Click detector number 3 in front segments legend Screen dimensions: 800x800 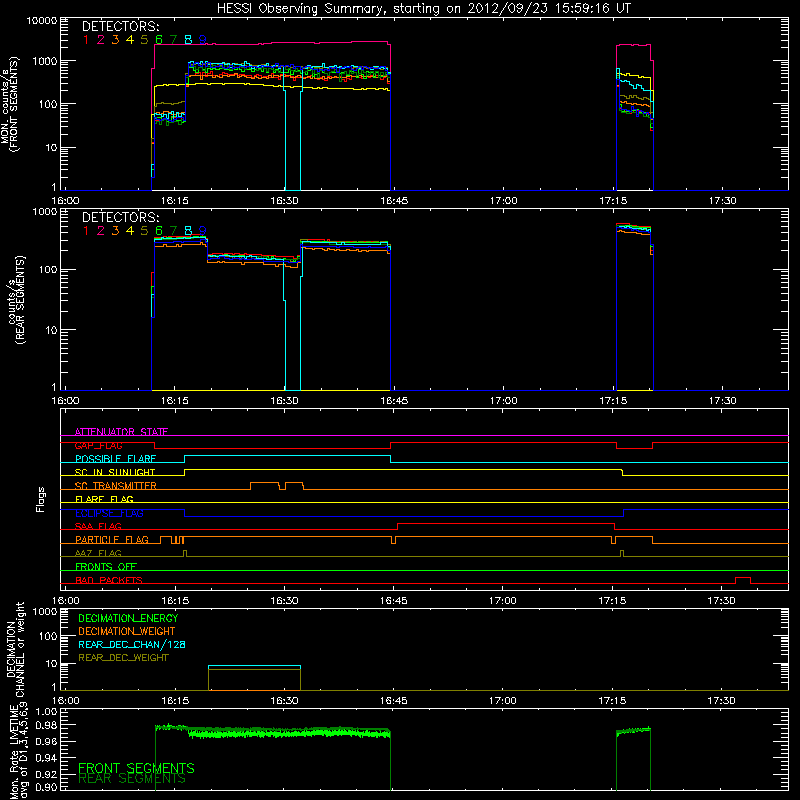pyautogui.click(x=115, y=39)
